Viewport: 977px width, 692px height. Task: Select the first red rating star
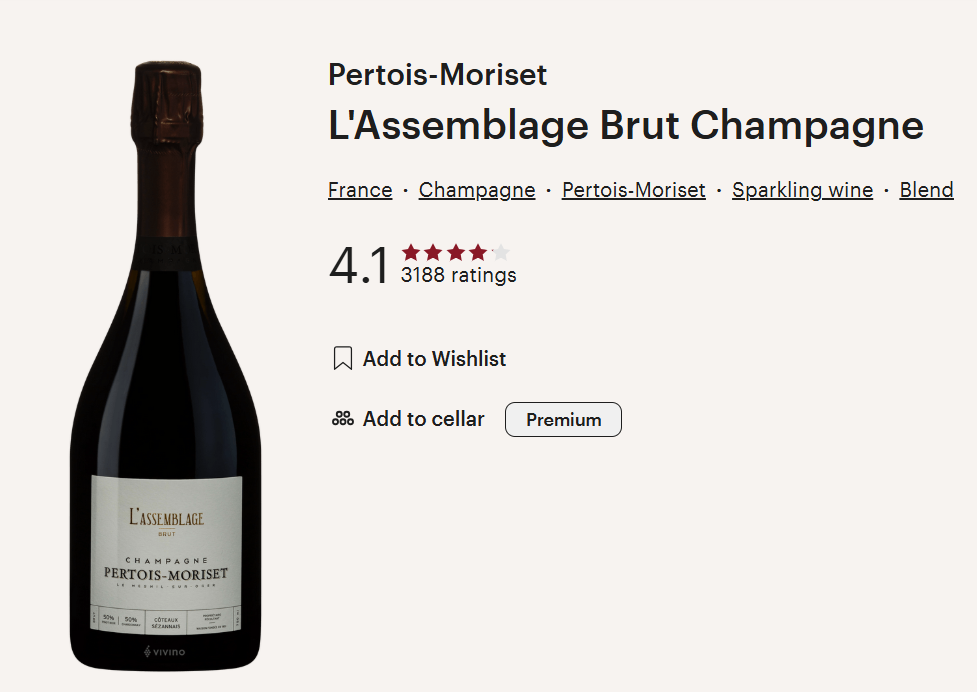411,252
